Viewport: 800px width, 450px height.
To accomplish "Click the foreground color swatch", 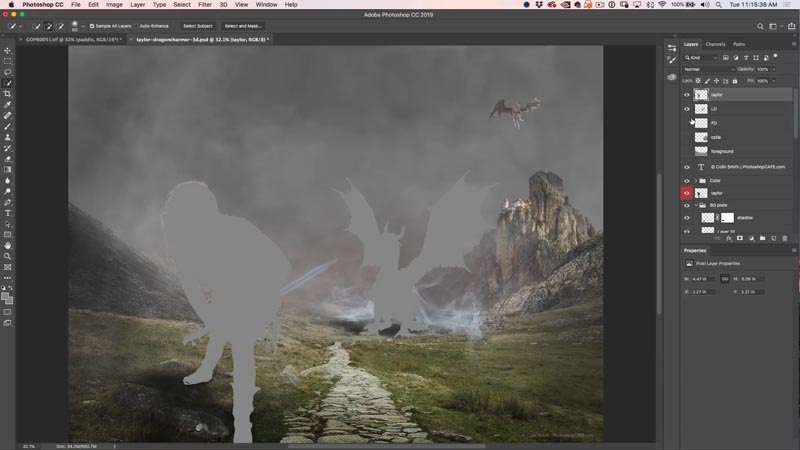I will pos(5,296).
